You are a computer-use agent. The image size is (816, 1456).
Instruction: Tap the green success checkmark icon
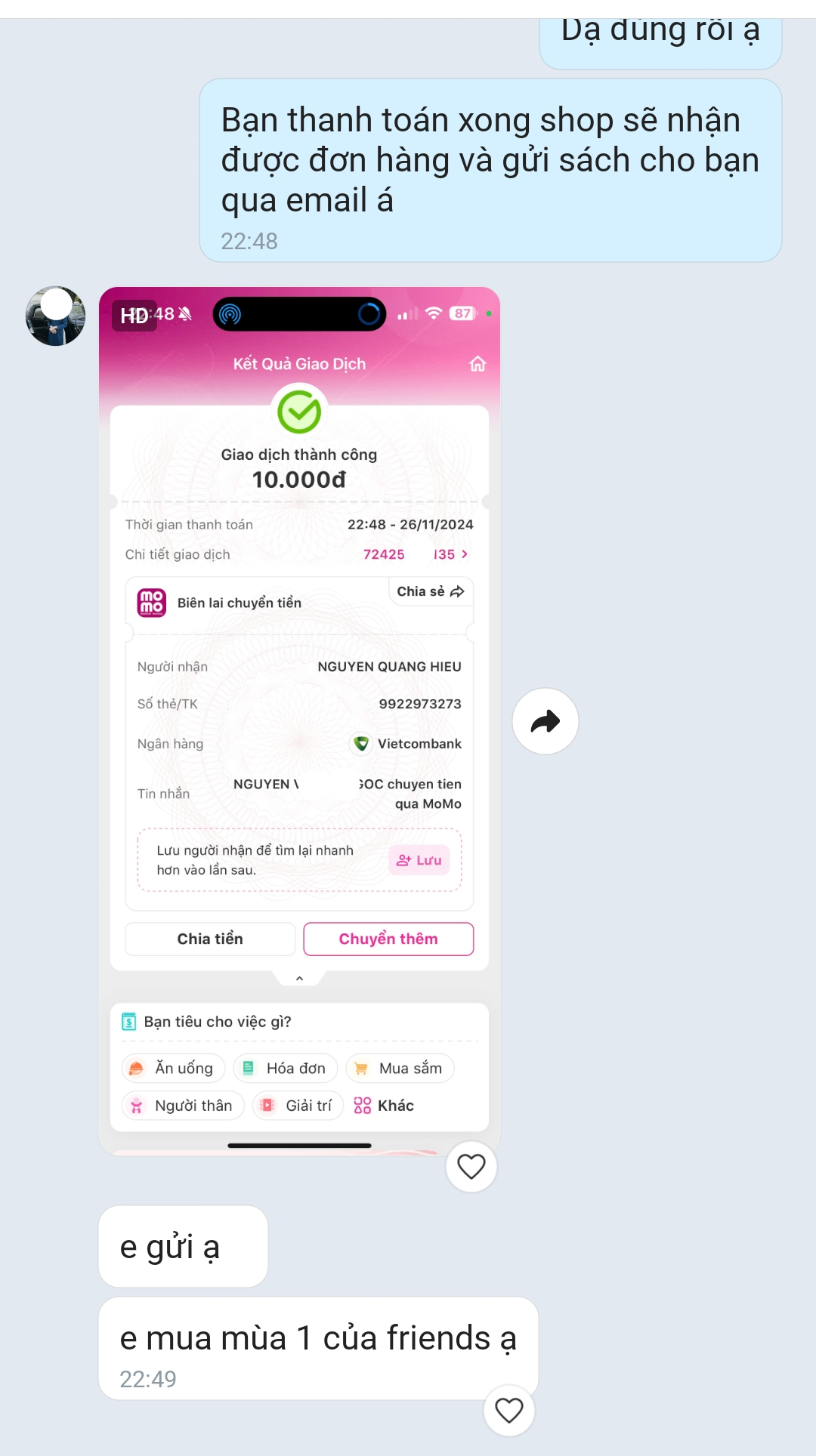coord(299,412)
